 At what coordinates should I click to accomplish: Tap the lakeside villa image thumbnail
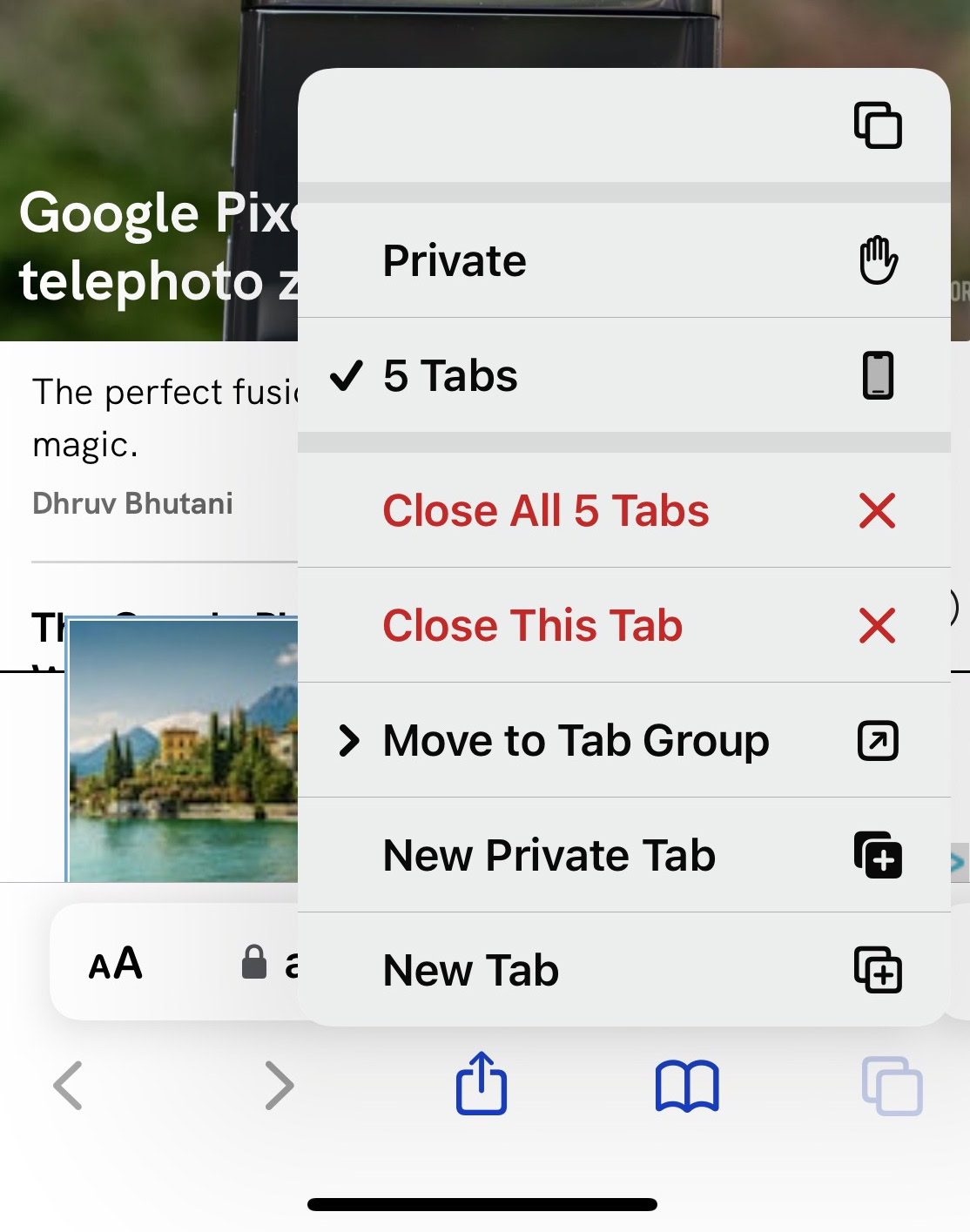184,750
